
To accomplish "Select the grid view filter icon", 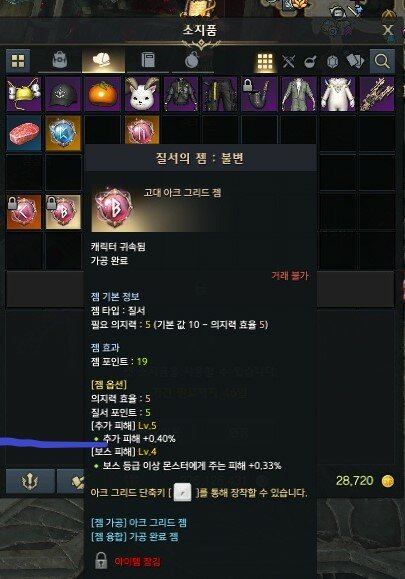I will point(265,61).
